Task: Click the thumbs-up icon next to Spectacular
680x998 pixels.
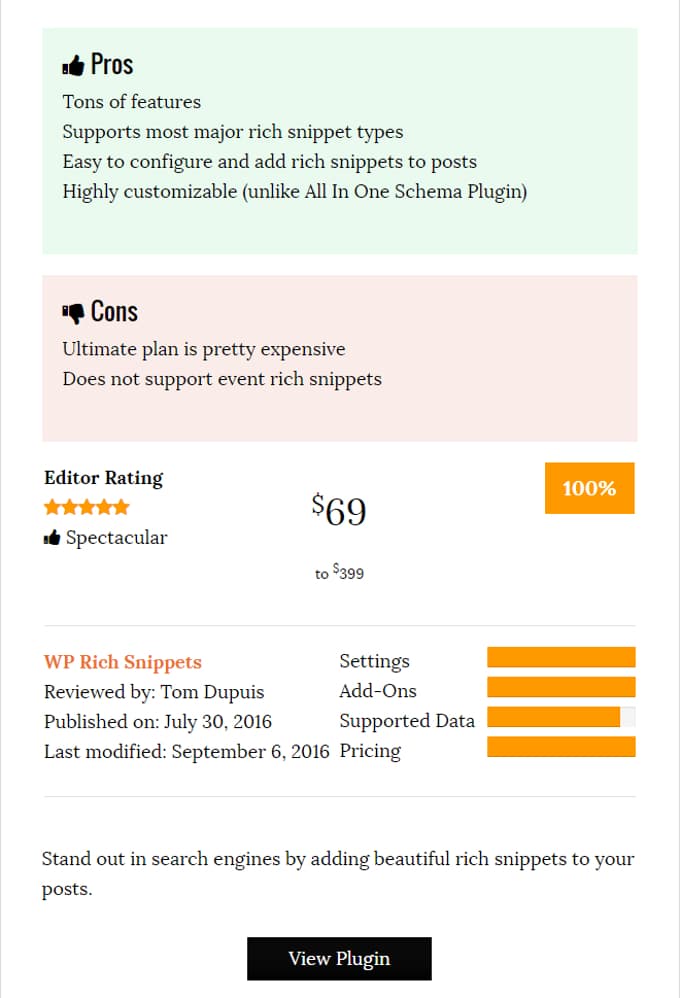Action: [x=52, y=539]
